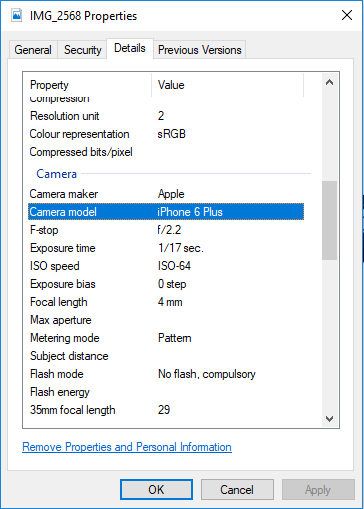The height and width of the screenshot is (509, 364).
Task: Select the Details tab
Action: pyautogui.click(x=130, y=48)
